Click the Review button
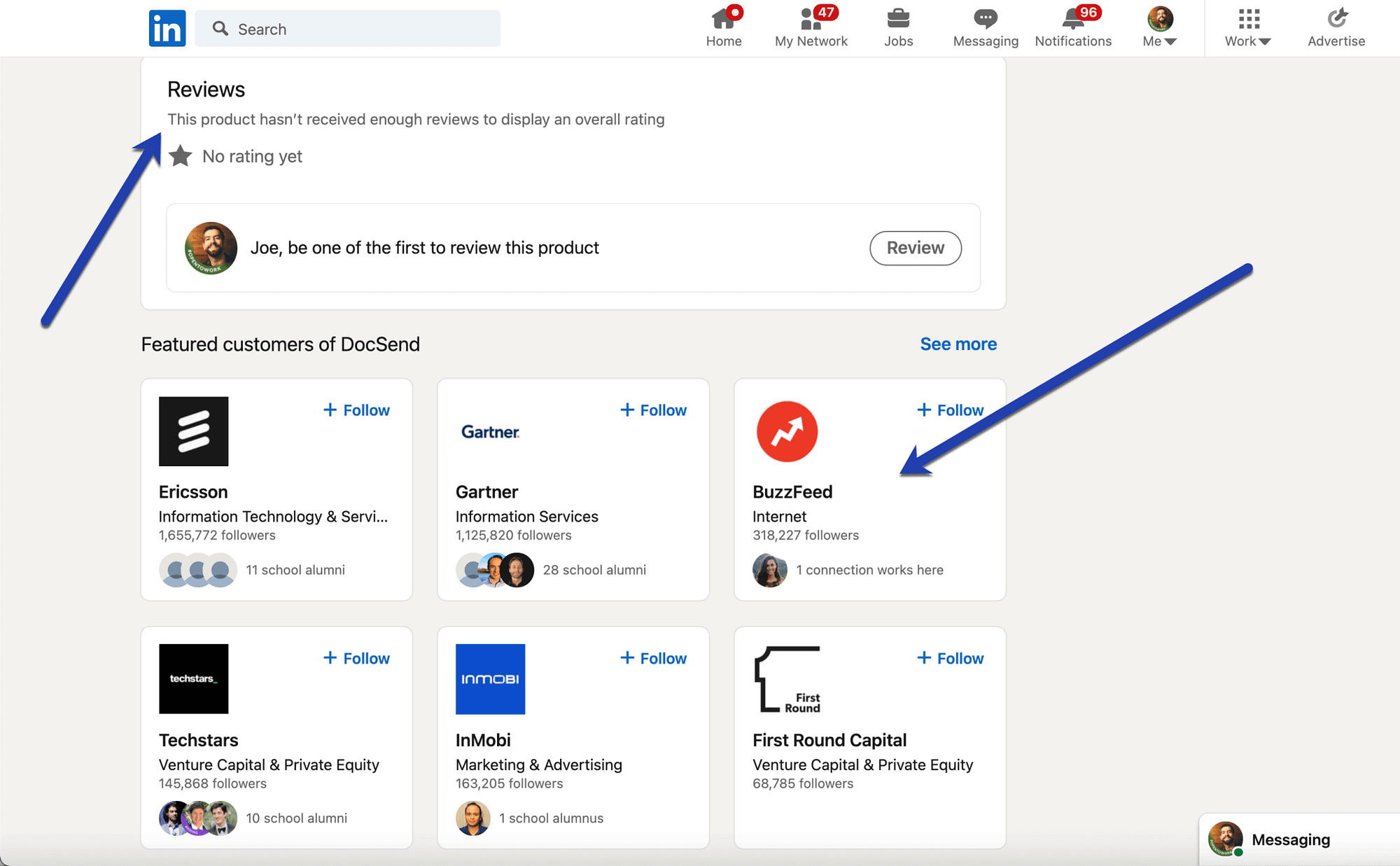Image resolution: width=1400 pixels, height=866 pixels. 916,248
